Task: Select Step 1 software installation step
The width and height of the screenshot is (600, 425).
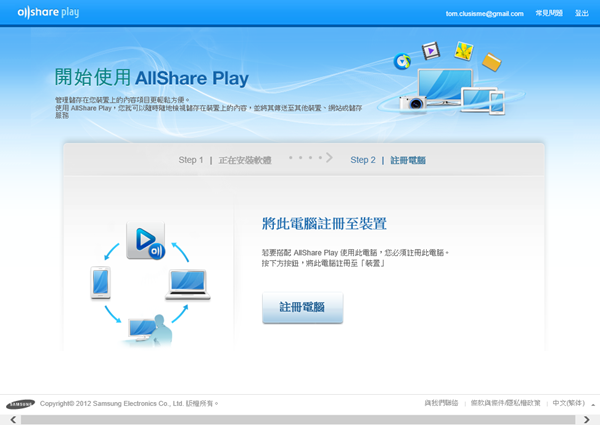Action: pyautogui.click(x=225, y=160)
